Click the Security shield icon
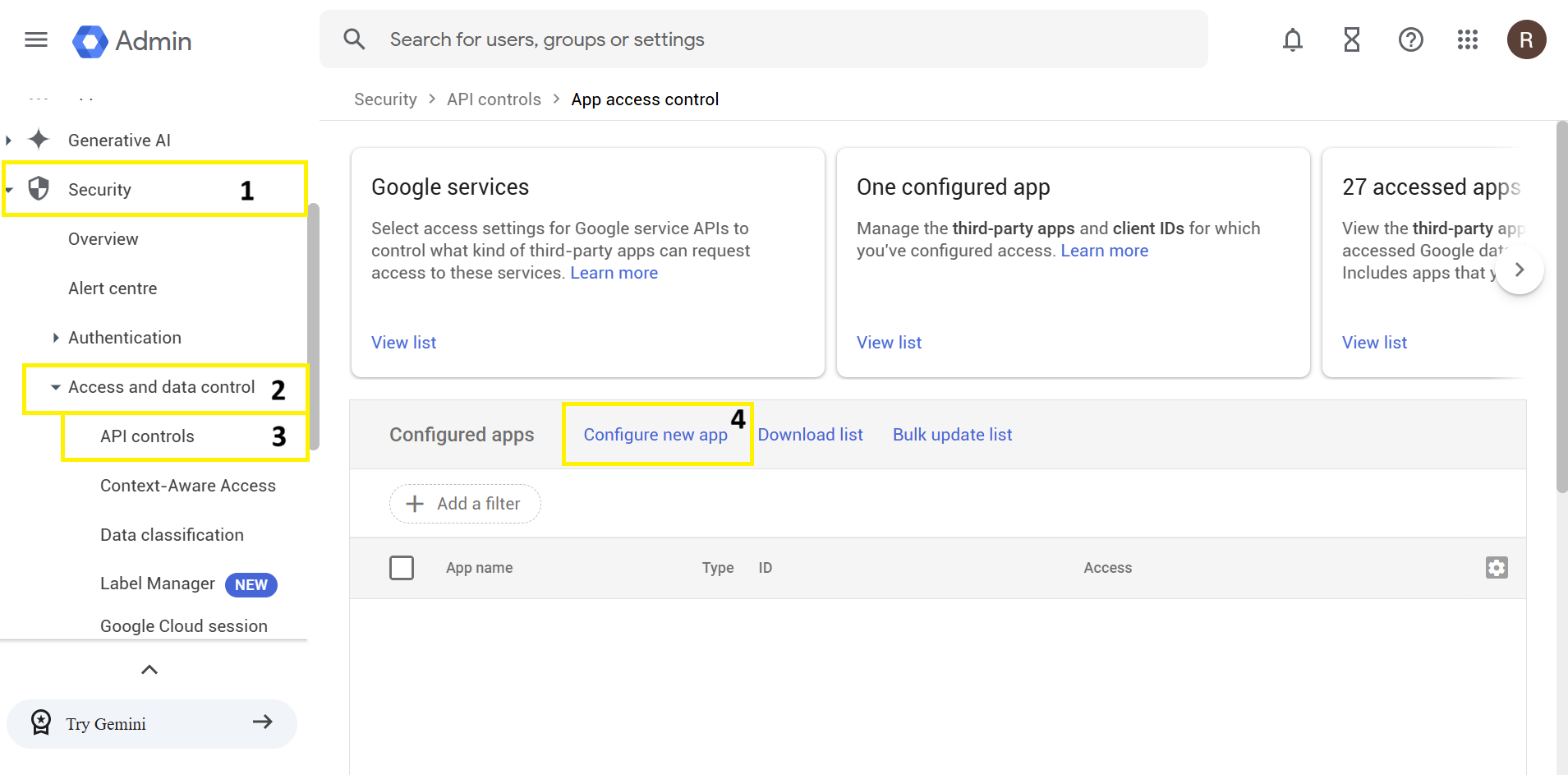This screenshot has height=775, width=1568. [39, 189]
